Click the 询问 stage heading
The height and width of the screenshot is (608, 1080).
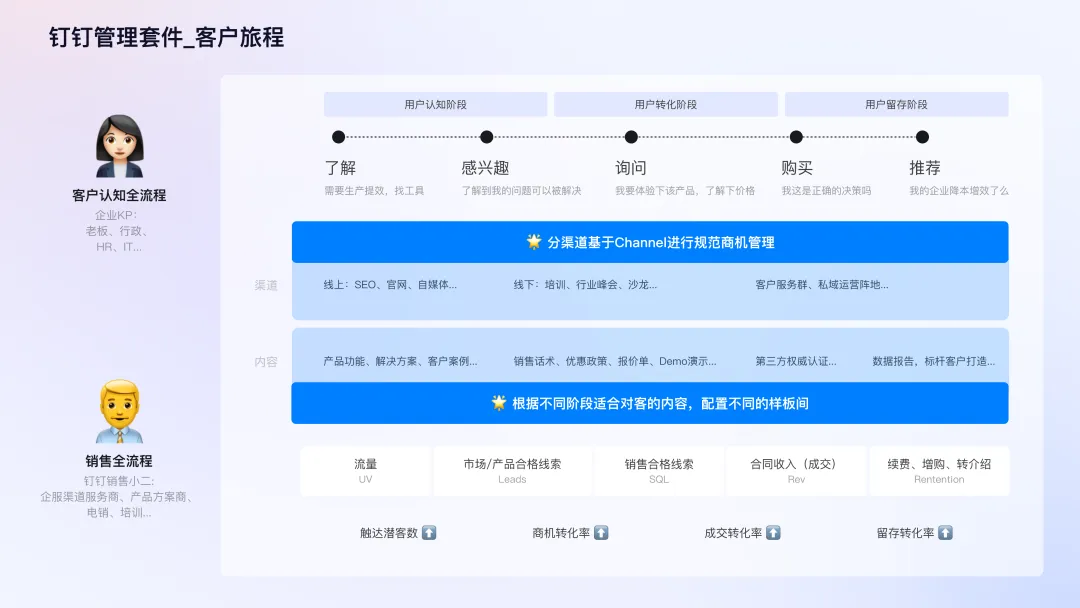pos(631,168)
